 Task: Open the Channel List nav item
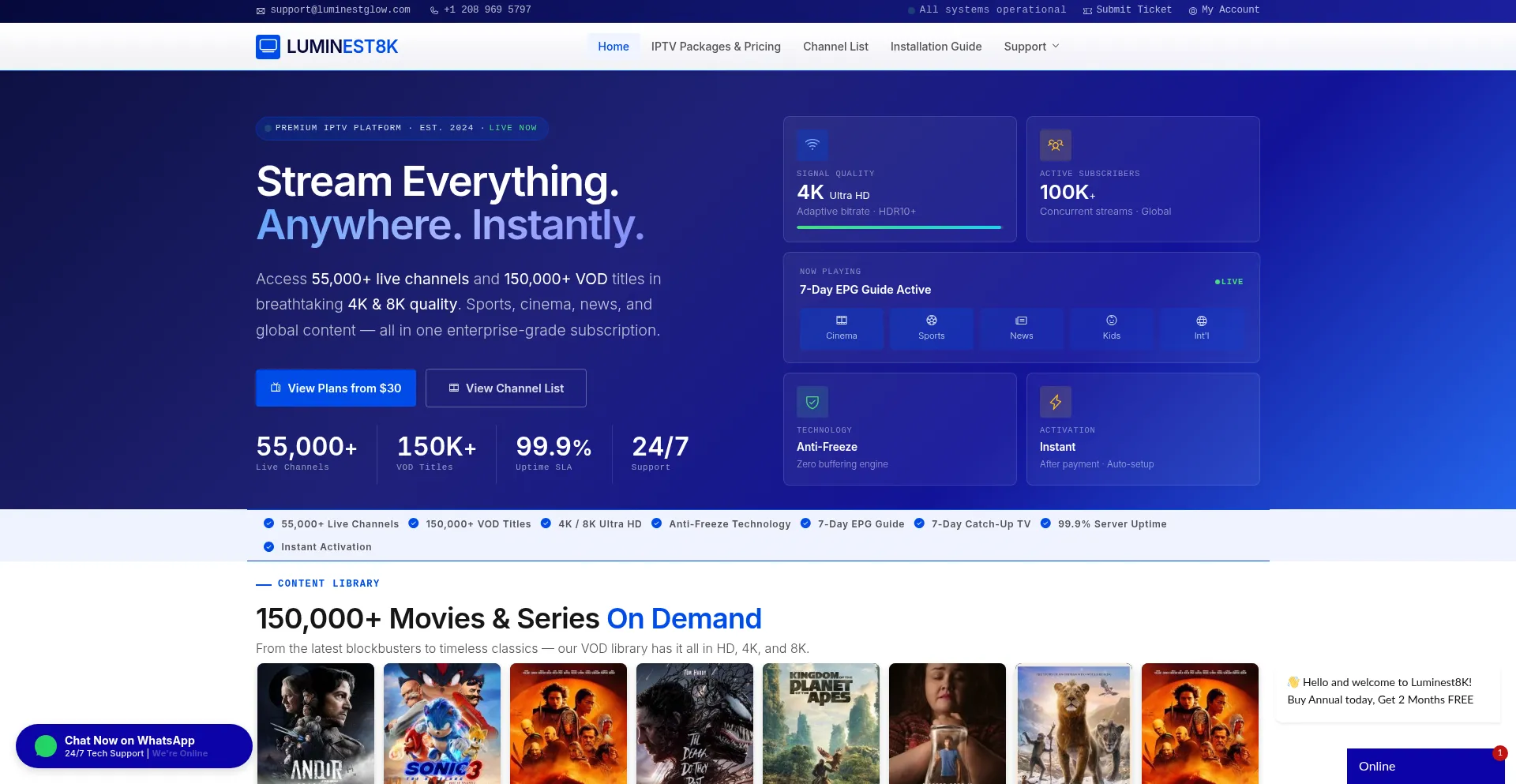(x=835, y=47)
